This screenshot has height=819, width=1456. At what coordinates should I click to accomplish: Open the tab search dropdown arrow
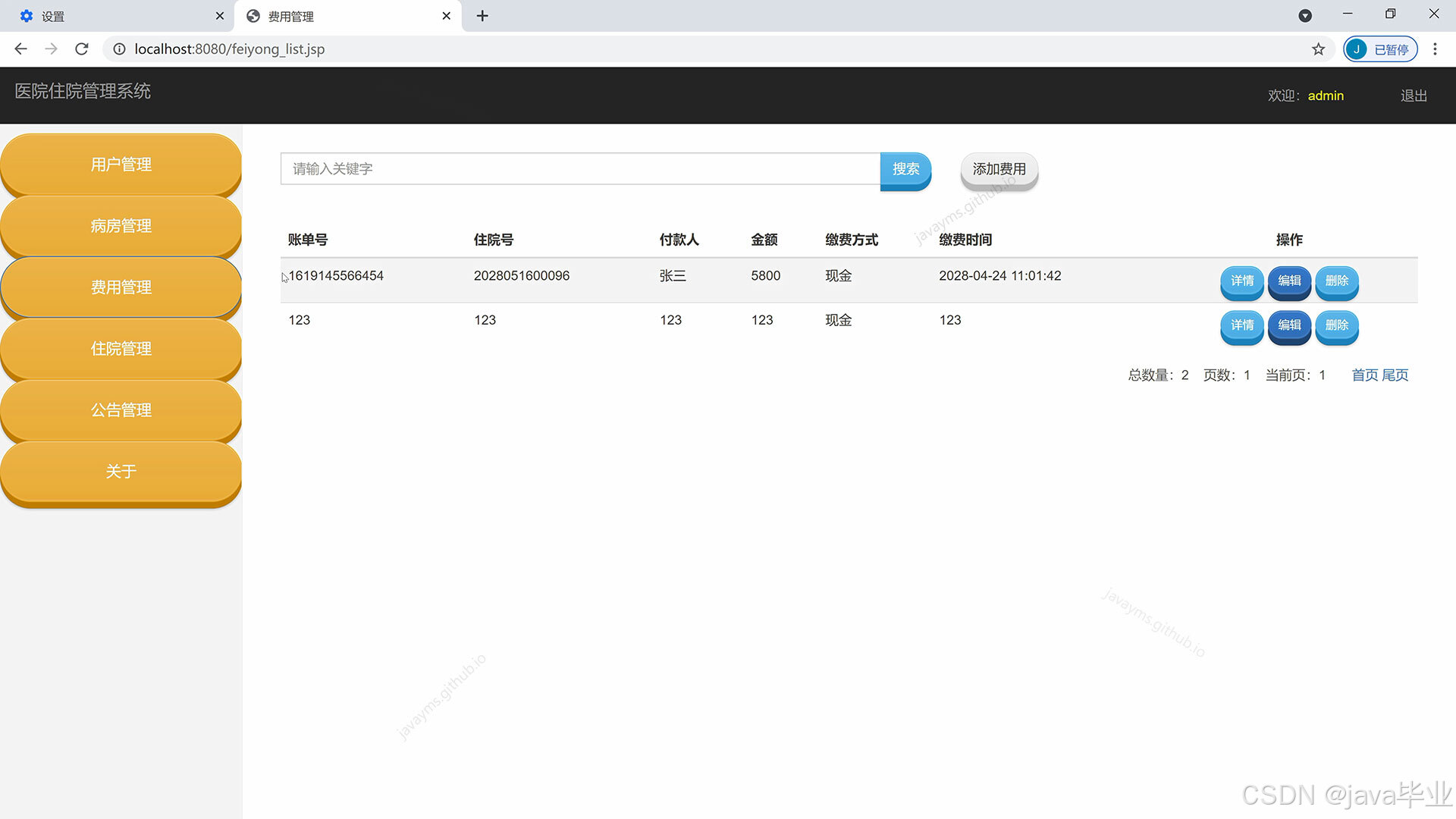point(1305,16)
